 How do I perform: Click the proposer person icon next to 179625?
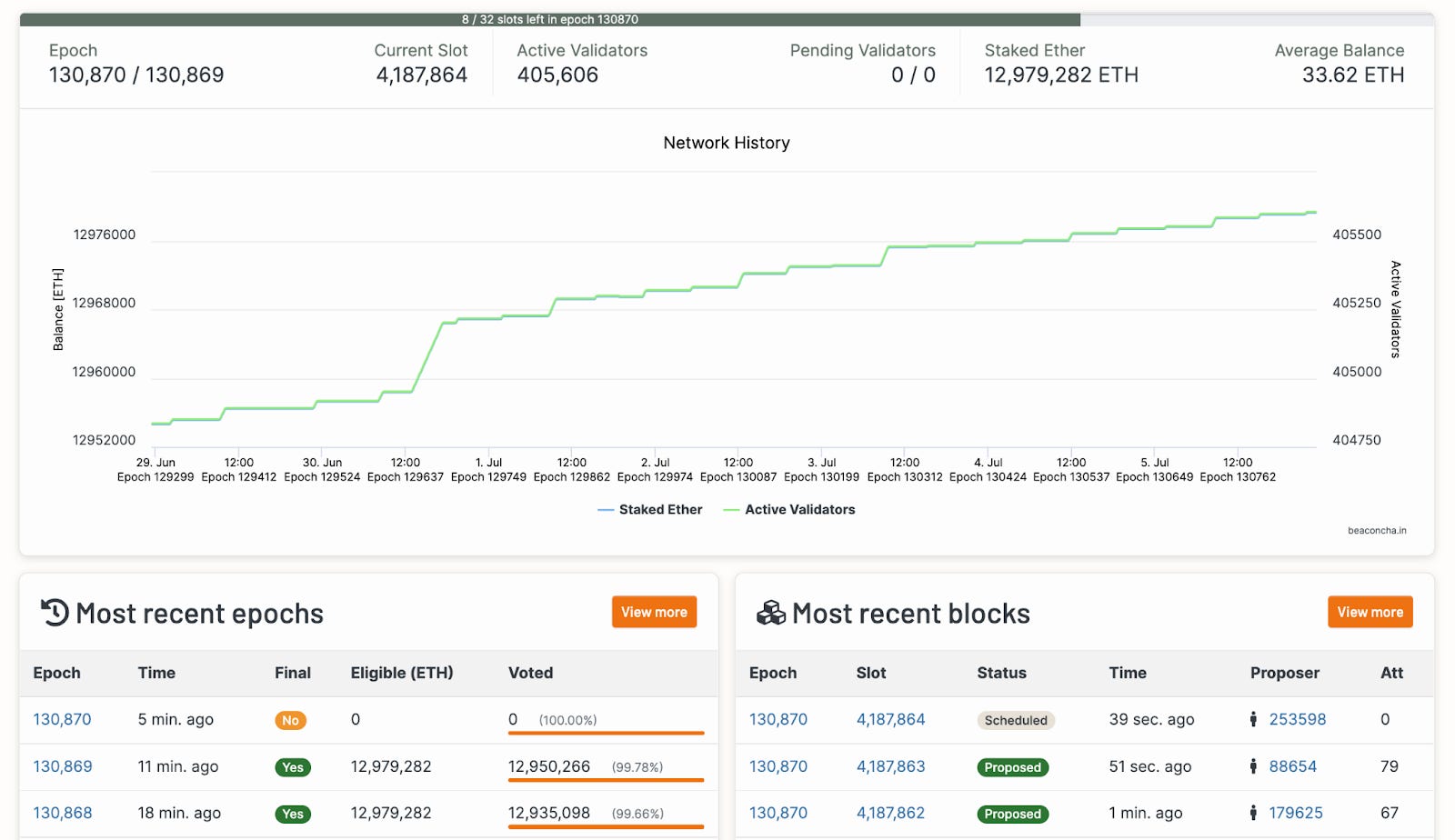pos(1253,813)
